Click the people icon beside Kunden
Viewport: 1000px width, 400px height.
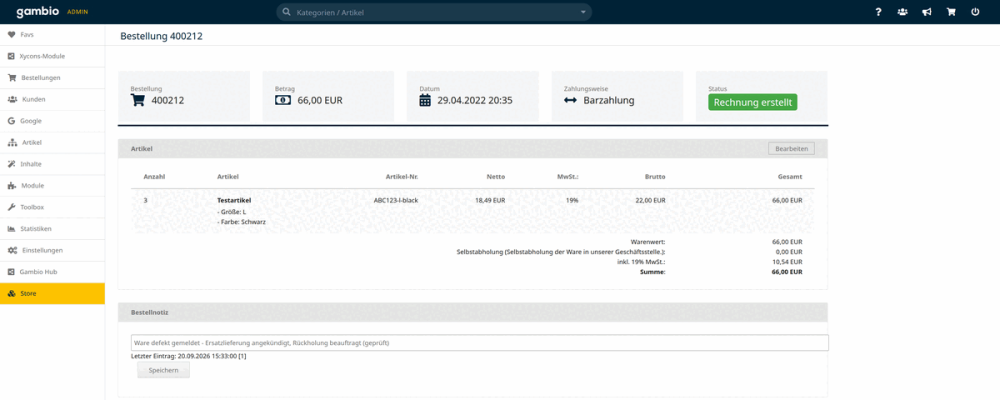pyautogui.click(x=11, y=100)
